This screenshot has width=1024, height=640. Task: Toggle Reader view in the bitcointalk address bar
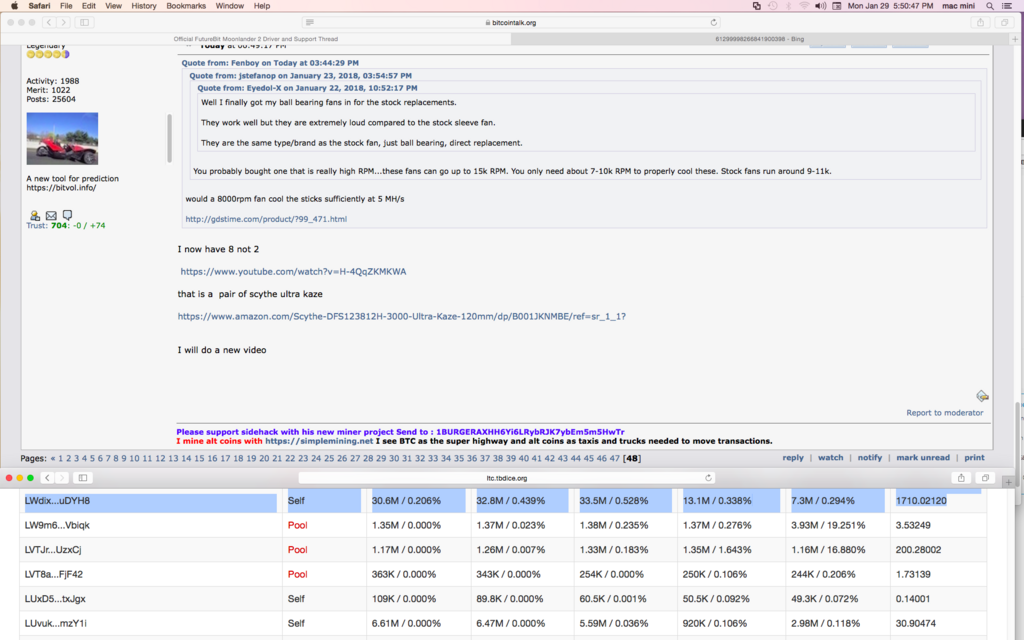tap(310, 22)
